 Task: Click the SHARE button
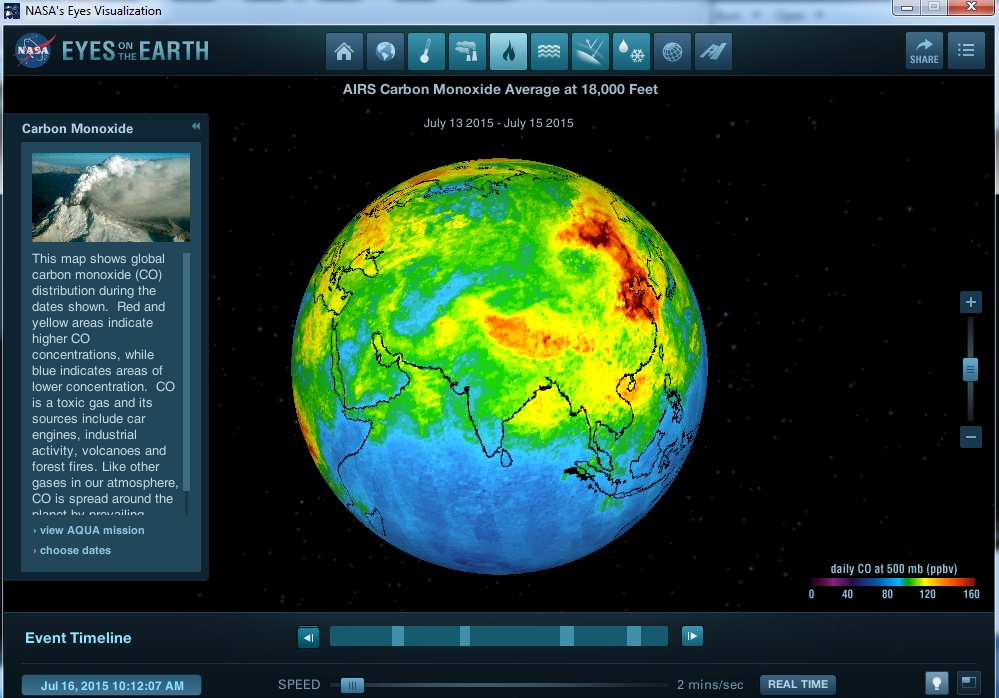(x=924, y=50)
